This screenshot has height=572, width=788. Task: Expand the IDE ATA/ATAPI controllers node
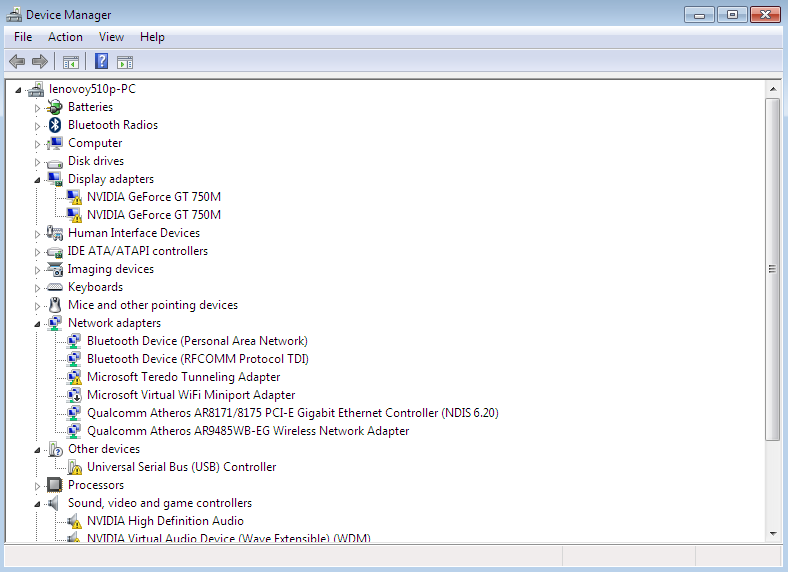(x=37, y=252)
